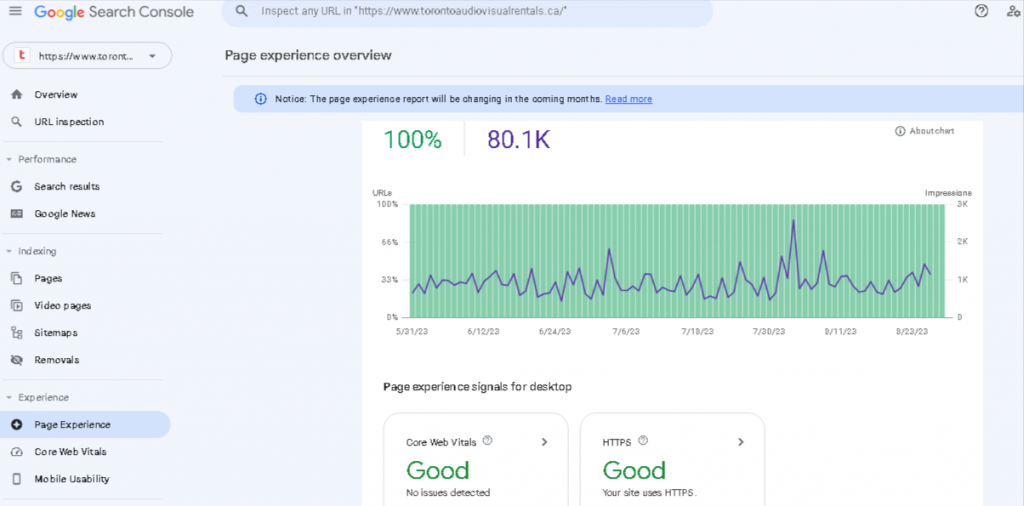Viewport: 1024px width, 506px height.
Task: Click the tallest impressions spike on chart
Action: [793, 221]
